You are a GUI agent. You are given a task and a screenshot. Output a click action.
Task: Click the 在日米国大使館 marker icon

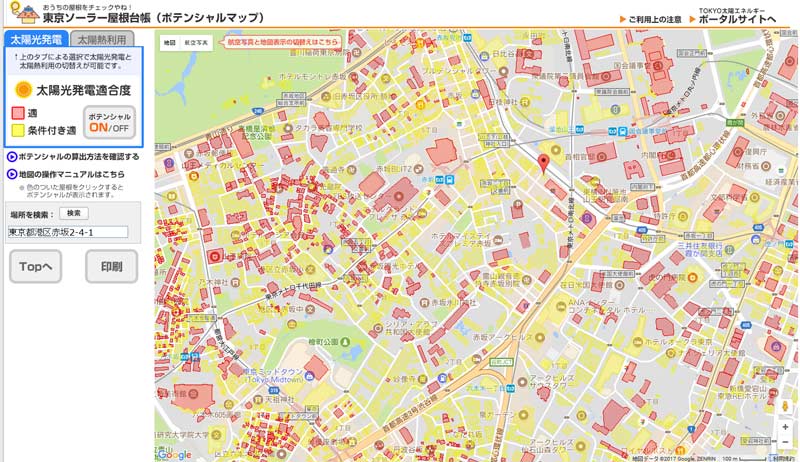619,285
